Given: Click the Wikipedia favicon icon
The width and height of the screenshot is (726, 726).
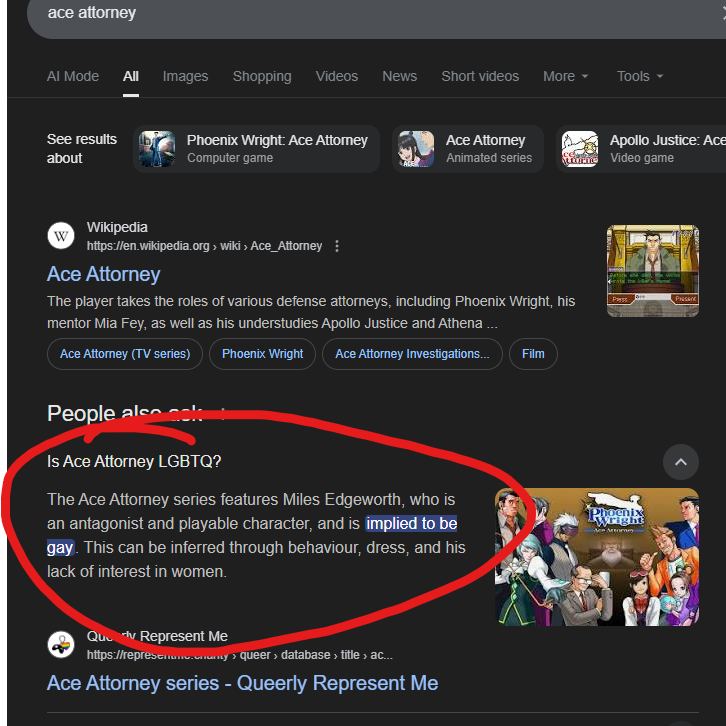Looking at the screenshot, I should coord(61,236).
